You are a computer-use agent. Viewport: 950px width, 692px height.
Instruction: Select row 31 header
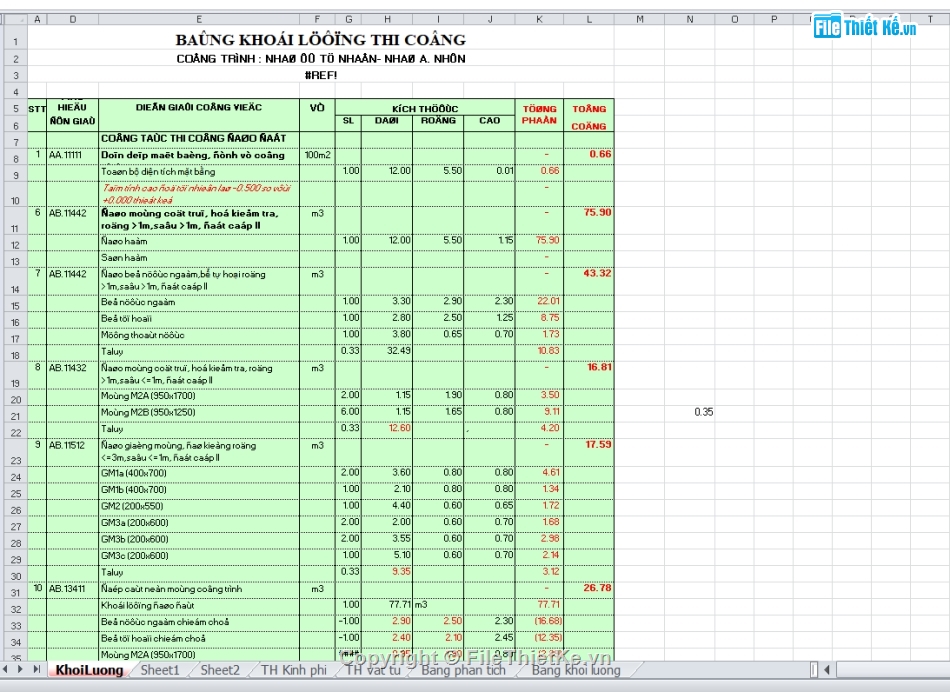click(x=15, y=593)
